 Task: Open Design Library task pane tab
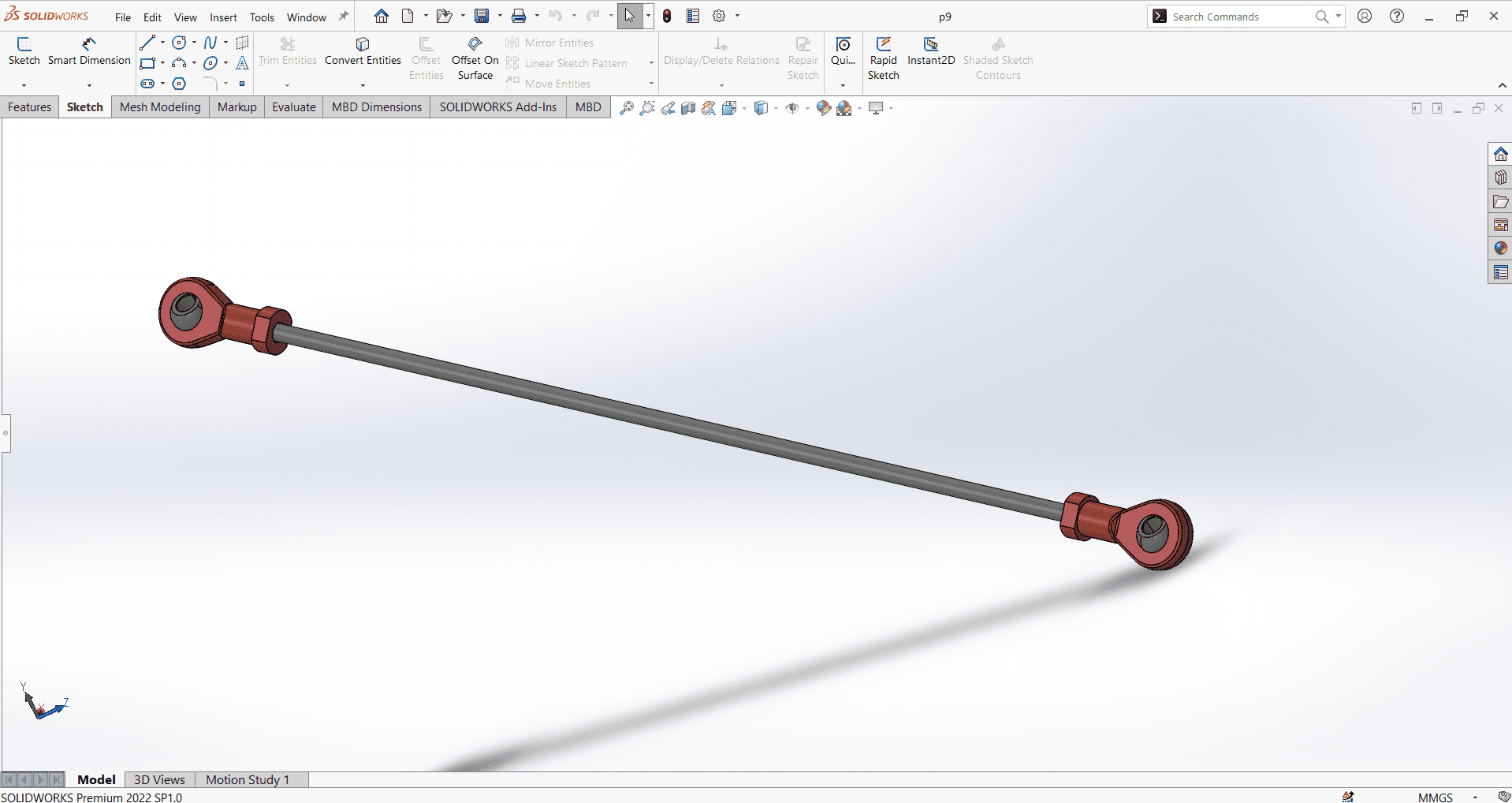(1500, 177)
